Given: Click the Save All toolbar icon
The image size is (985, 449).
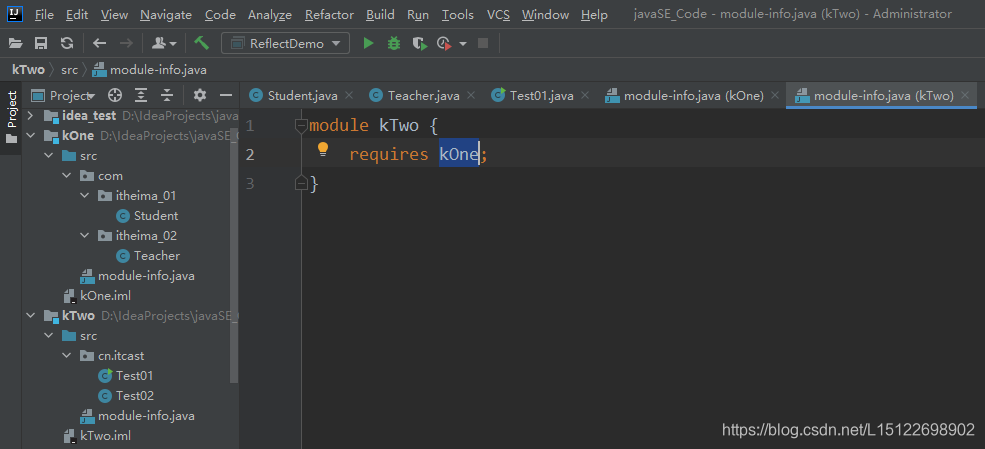Looking at the screenshot, I should click(x=41, y=43).
